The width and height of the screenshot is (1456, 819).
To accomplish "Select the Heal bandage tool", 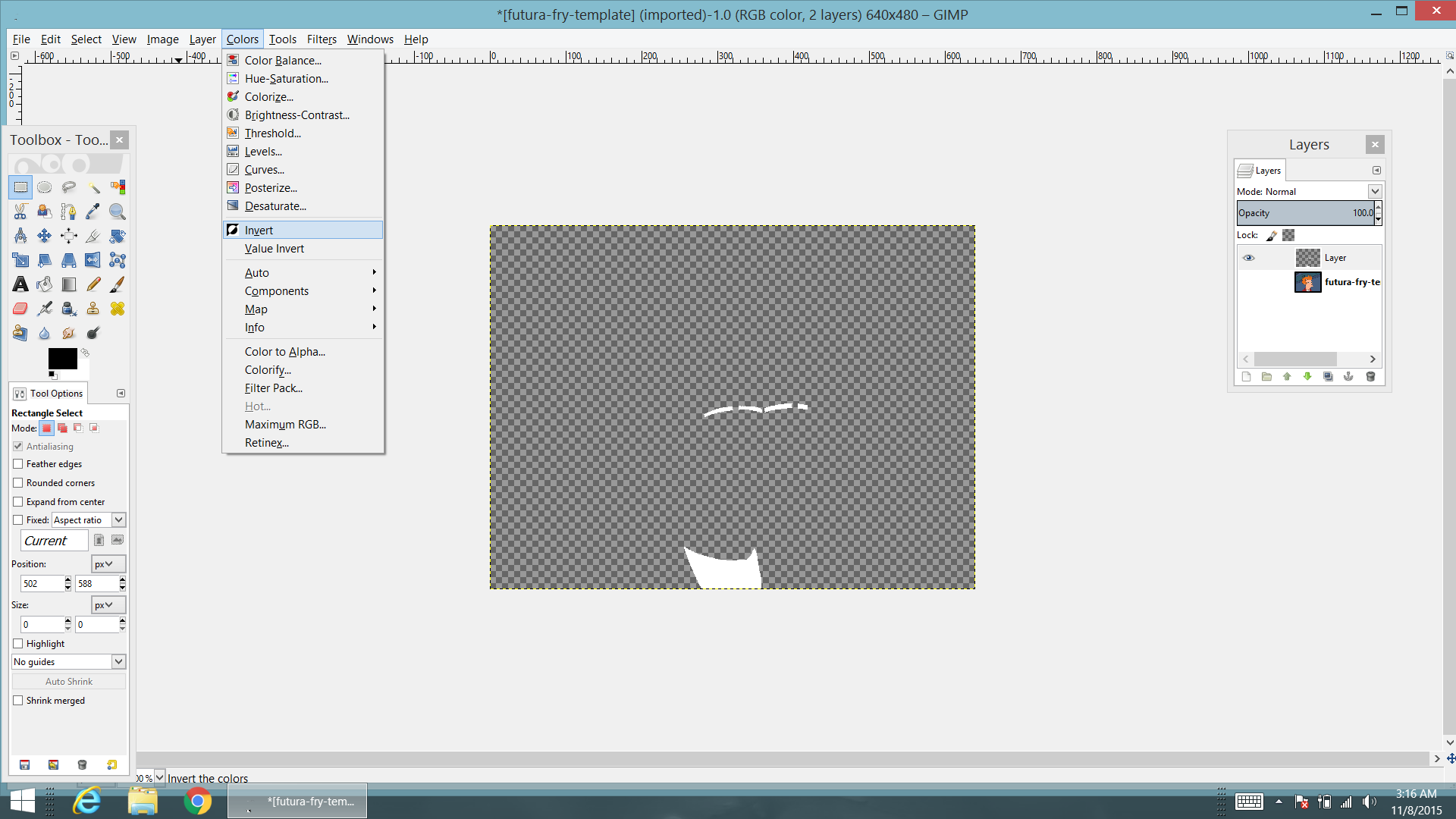I will click(118, 309).
